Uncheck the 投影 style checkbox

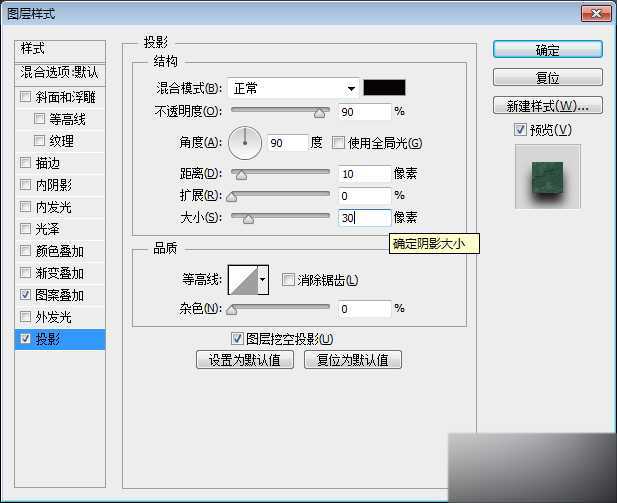(25, 338)
